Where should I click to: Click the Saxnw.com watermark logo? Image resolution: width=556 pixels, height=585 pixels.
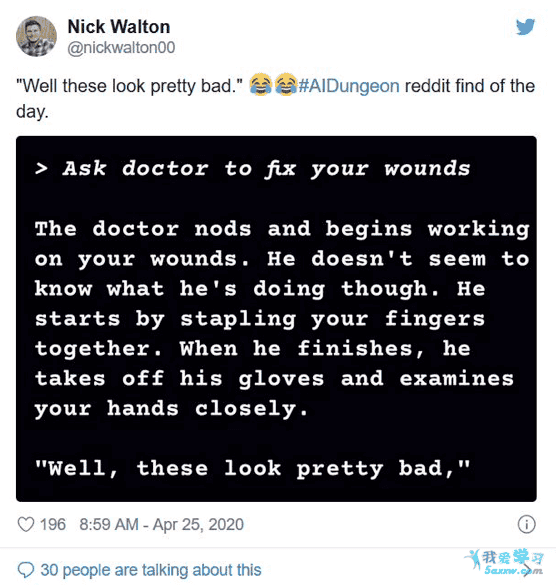pos(505,562)
